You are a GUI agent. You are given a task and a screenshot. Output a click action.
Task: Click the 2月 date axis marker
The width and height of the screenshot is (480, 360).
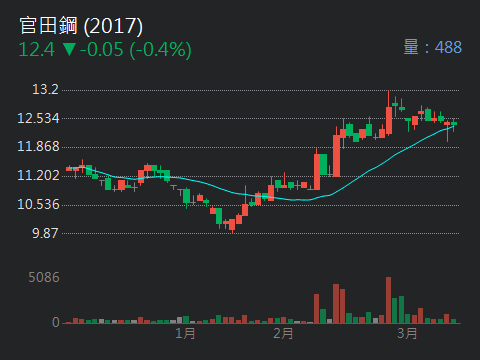point(283,333)
